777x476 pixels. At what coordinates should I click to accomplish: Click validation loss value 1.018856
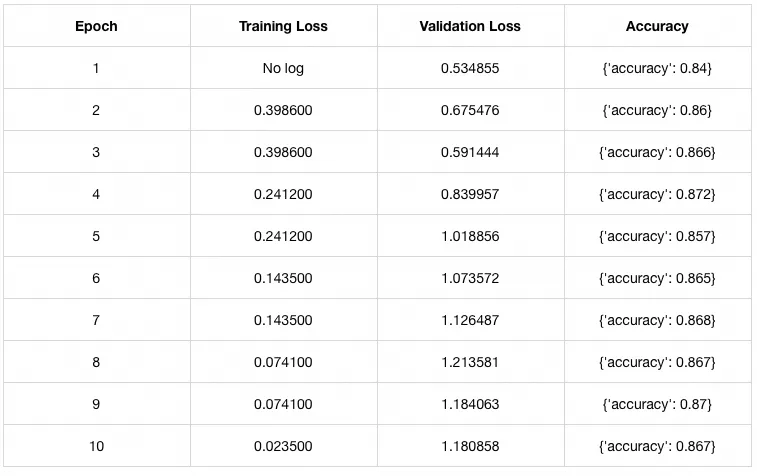[470, 236]
